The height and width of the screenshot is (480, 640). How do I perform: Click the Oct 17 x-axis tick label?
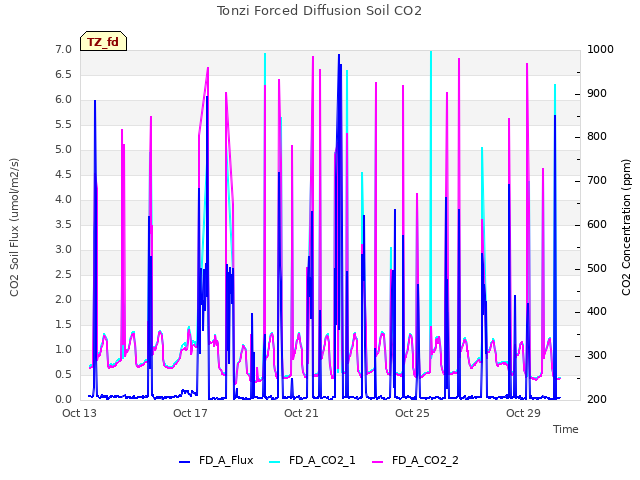pyautogui.click(x=190, y=413)
